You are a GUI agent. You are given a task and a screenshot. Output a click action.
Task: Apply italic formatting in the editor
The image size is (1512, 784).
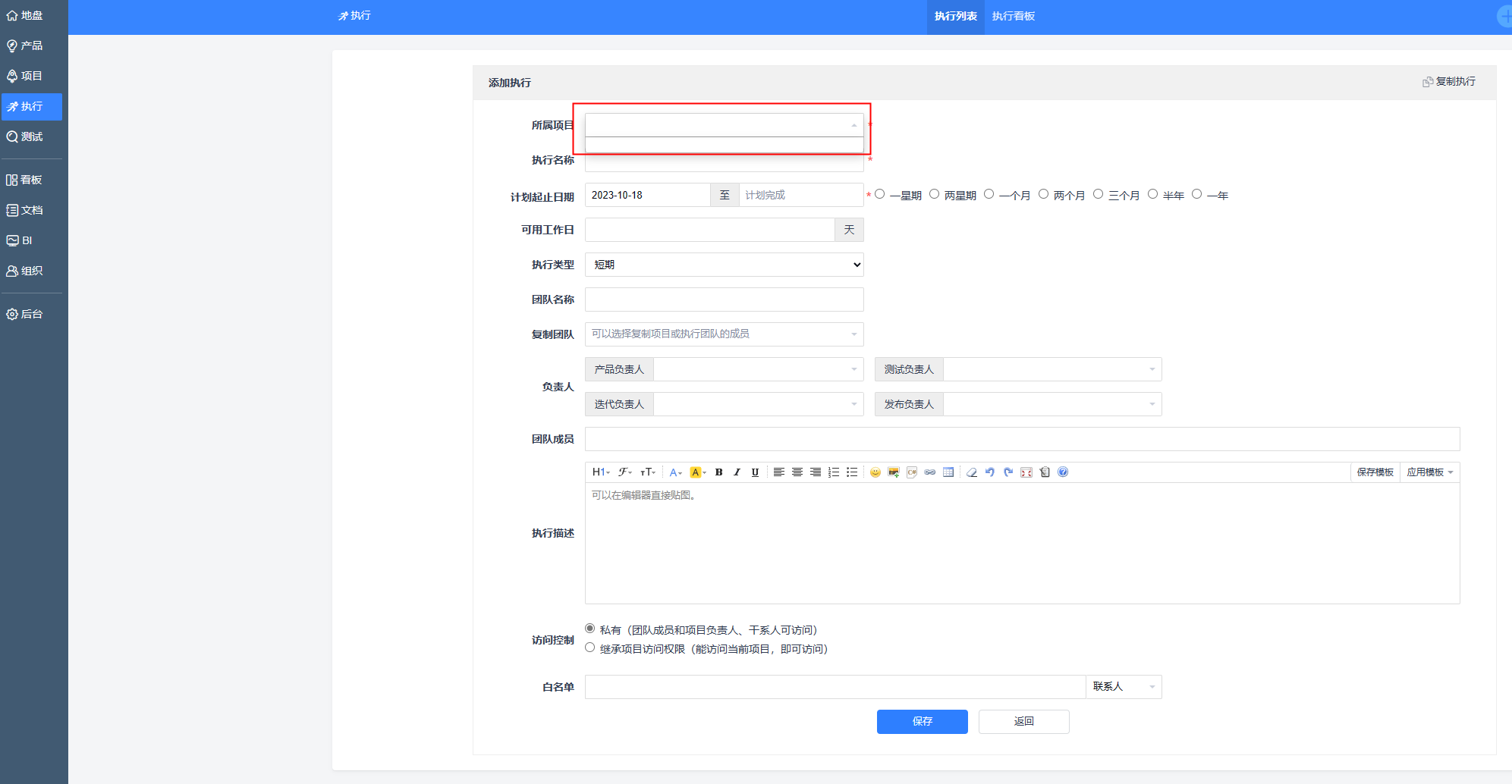click(737, 472)
